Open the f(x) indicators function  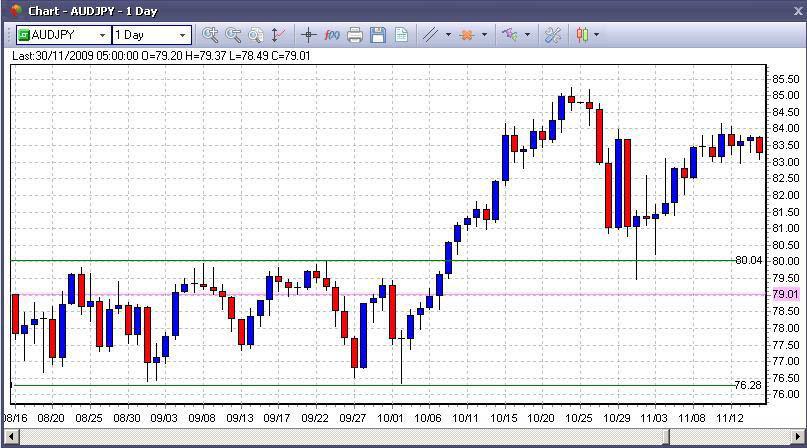(x=332, y=35)
